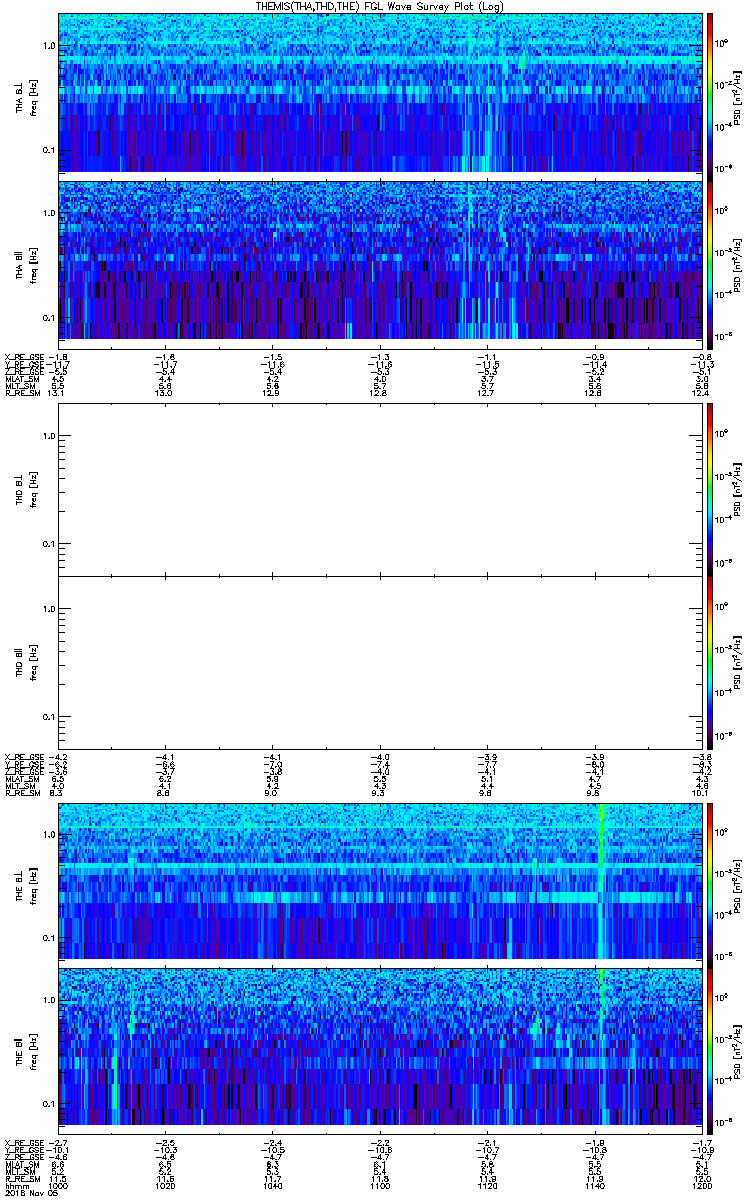Click the 1040 time tick label
This screenshot has width=750, height=1200.
pos(272,1187)
